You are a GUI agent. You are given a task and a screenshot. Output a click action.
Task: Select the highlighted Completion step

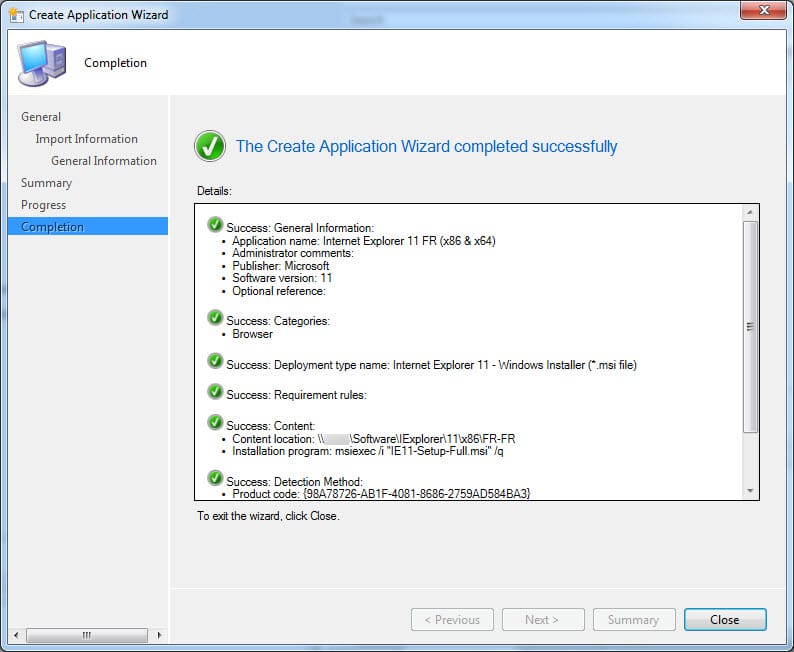tap(88, 226)
